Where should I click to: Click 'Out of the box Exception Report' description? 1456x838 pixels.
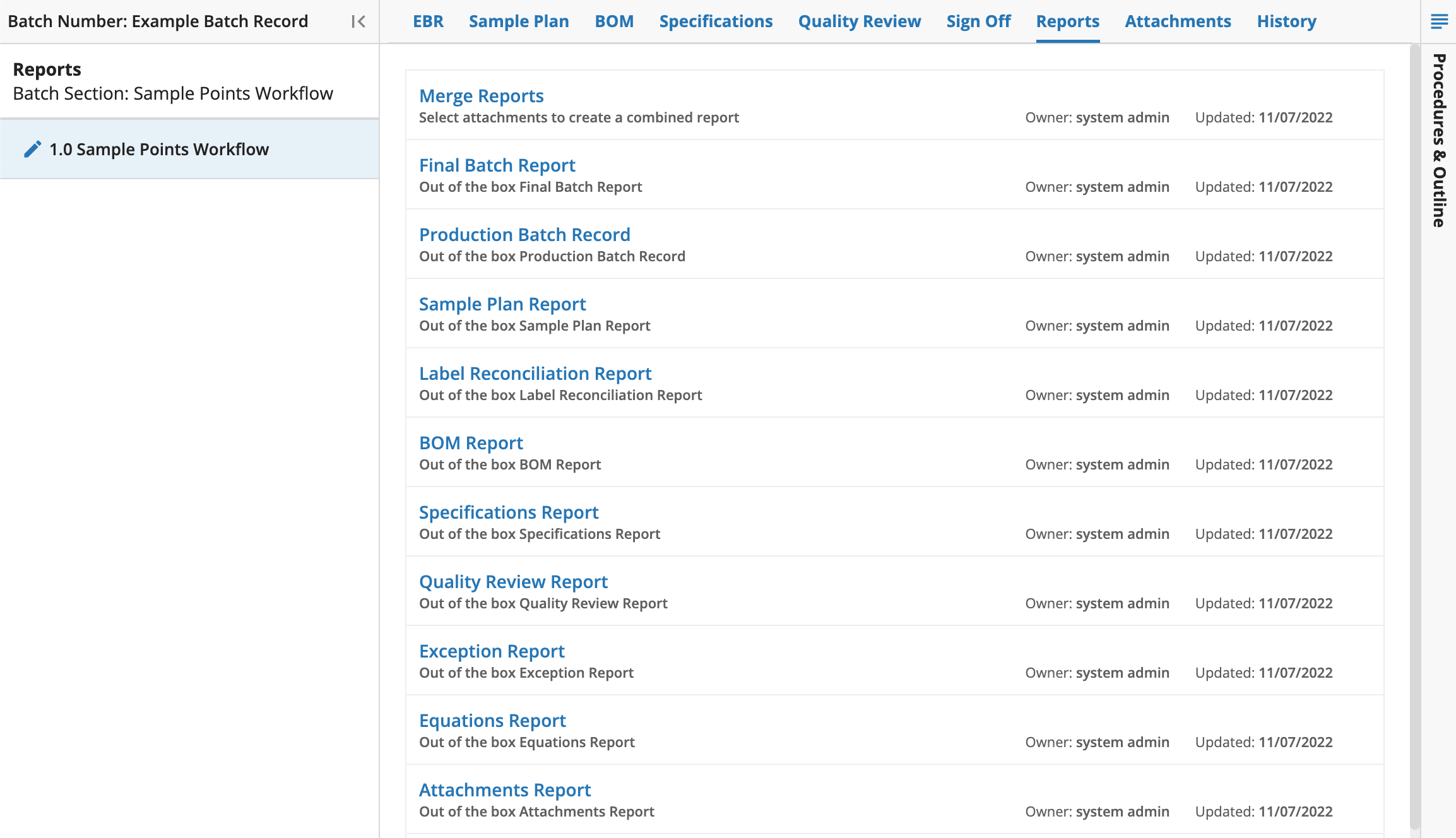526,673
